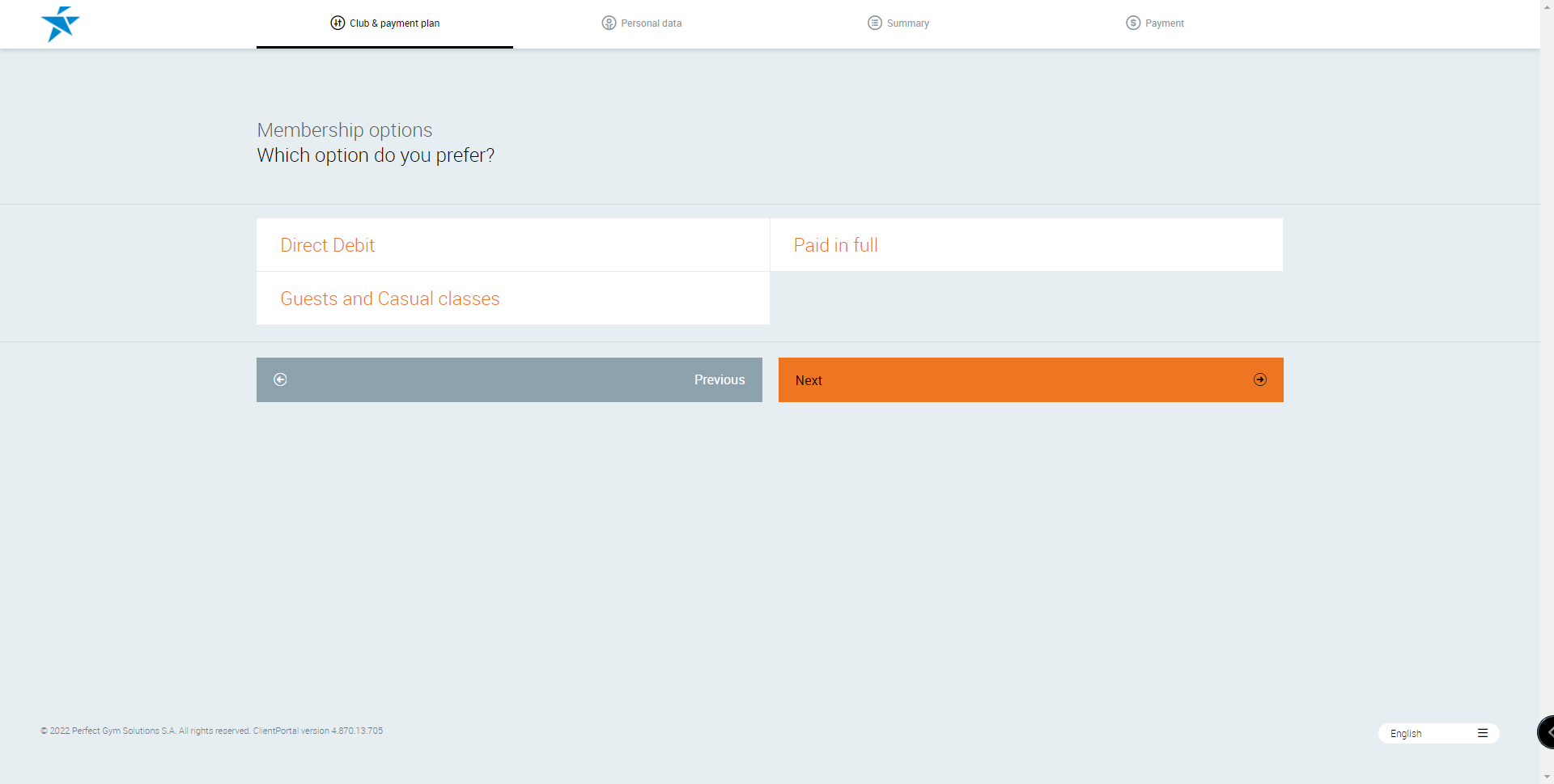This screenshot has width=1554, height=784.
Task: Click the hamburger icon in the language selector
Action: 1483,733
